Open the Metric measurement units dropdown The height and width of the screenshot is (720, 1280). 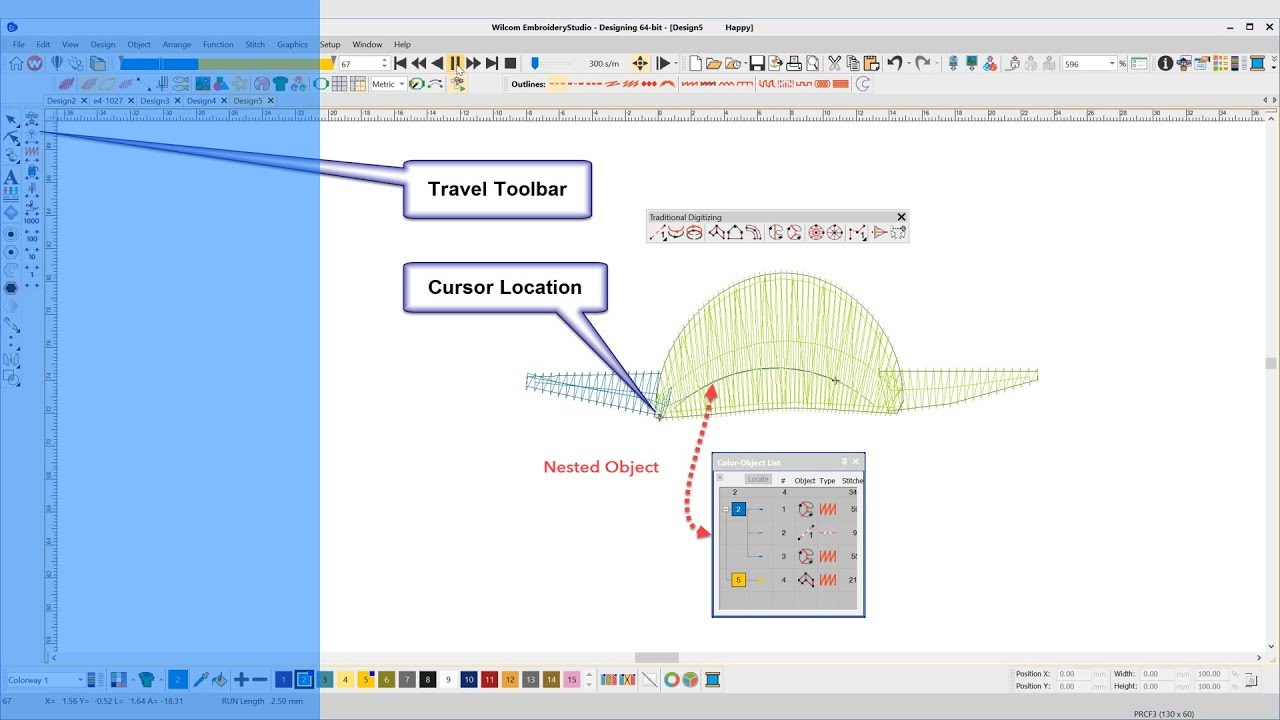(x=402, y=84)
